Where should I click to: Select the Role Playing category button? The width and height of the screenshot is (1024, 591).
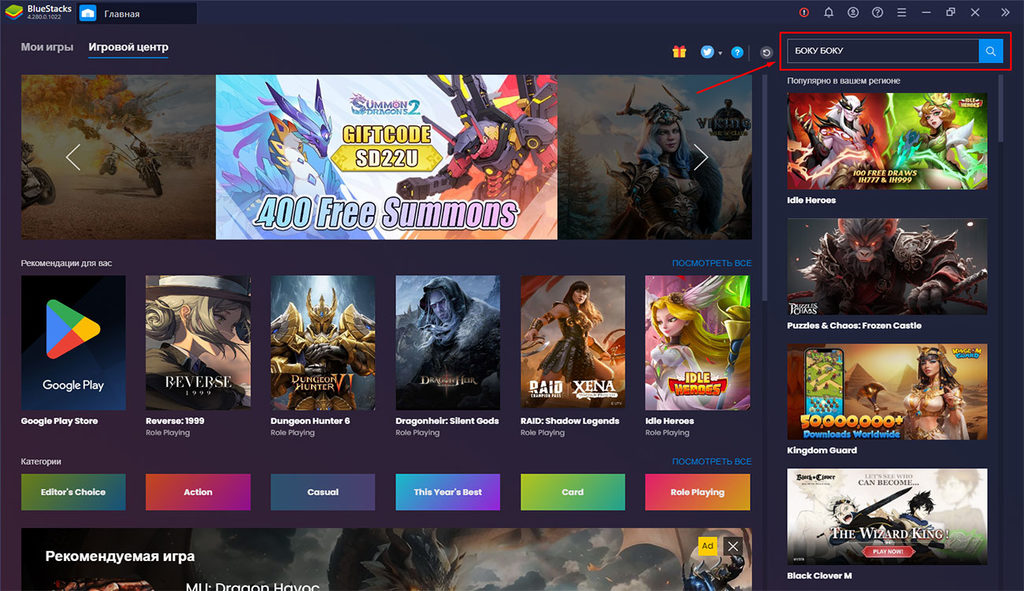pyautogui.click(x=697, y=492)
